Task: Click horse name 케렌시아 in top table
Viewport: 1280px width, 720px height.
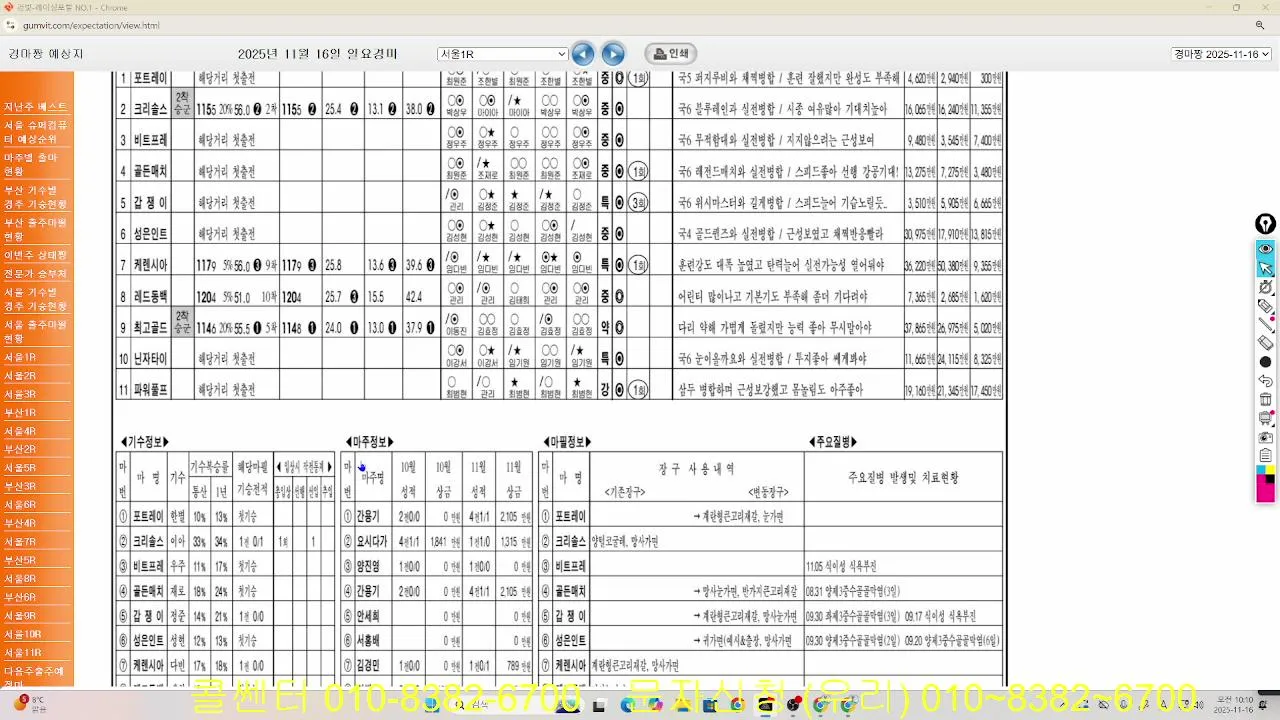Action: click(x=150, y=265)
